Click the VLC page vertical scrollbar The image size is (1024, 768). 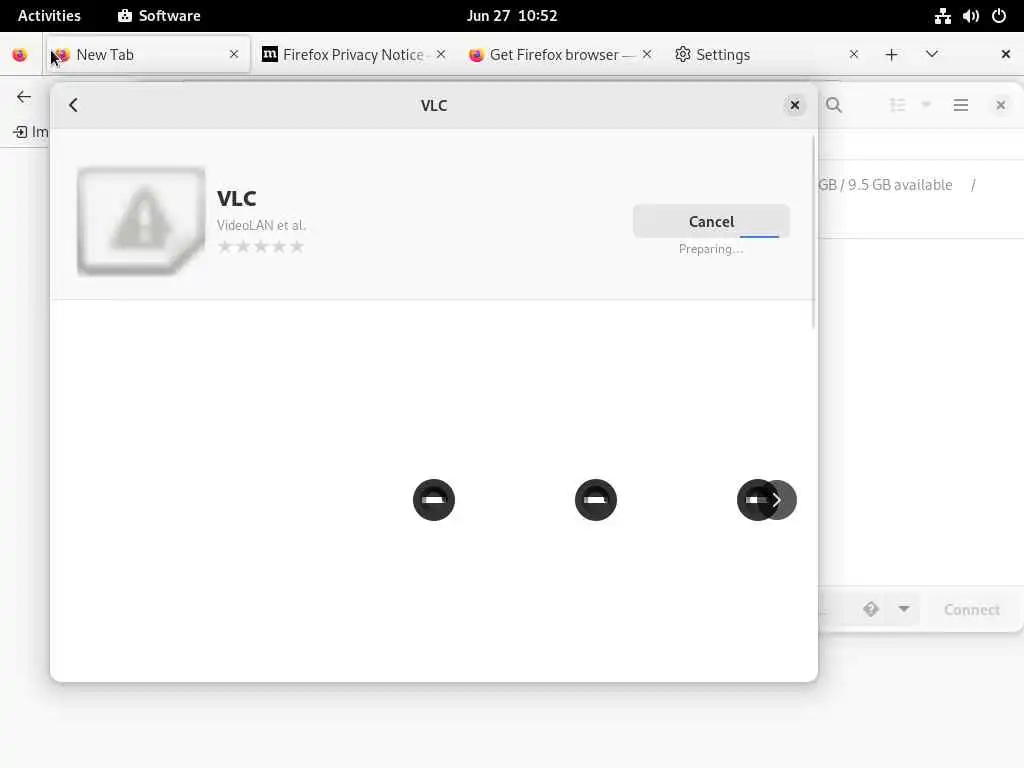(x=814, y=232)
